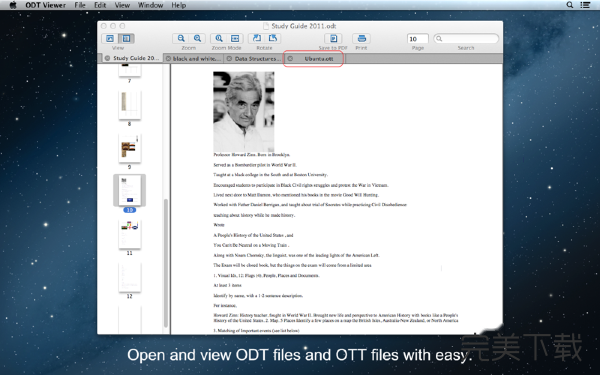
Task: Click the page number field
Action: point(417,39)
